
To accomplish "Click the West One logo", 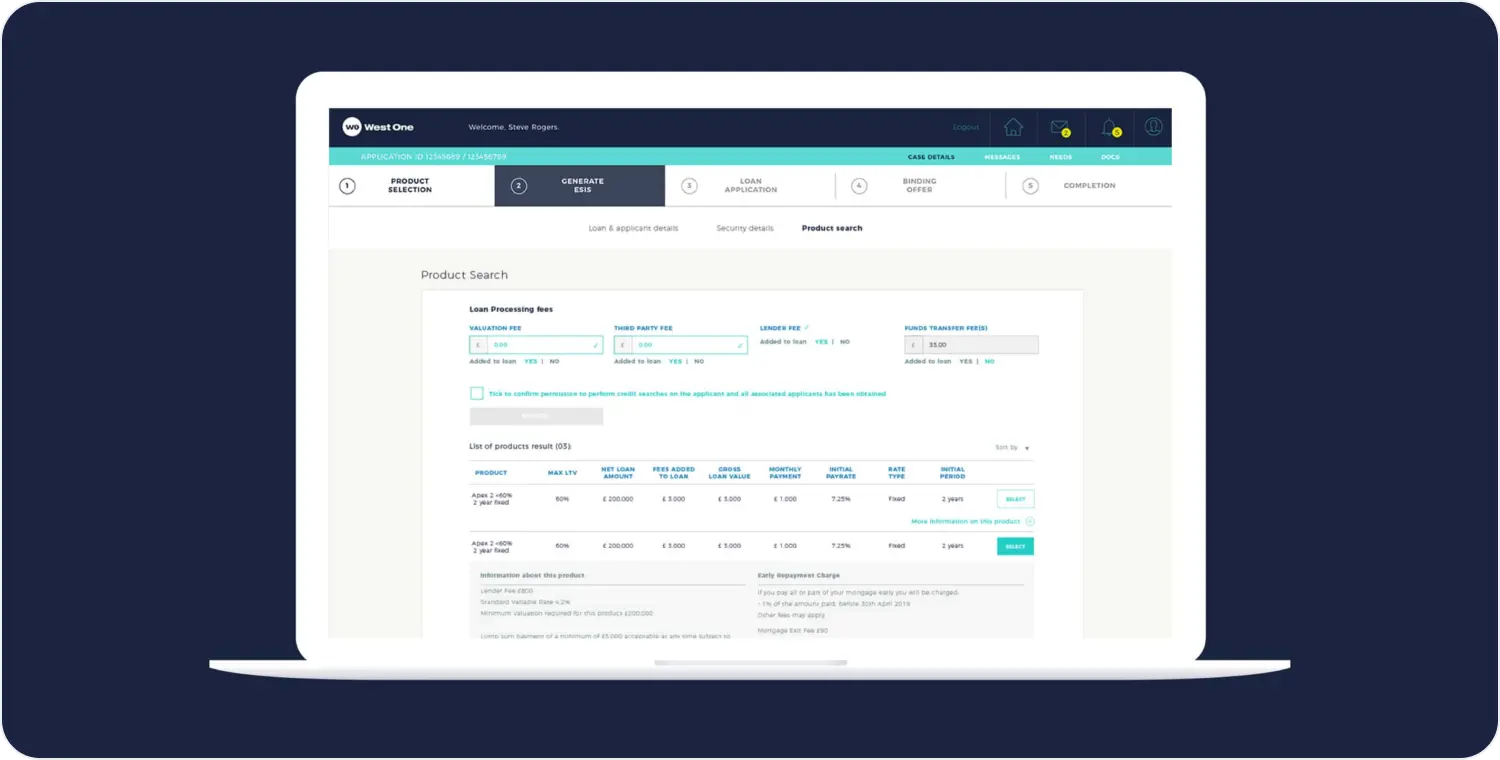I will click(378, 127).
